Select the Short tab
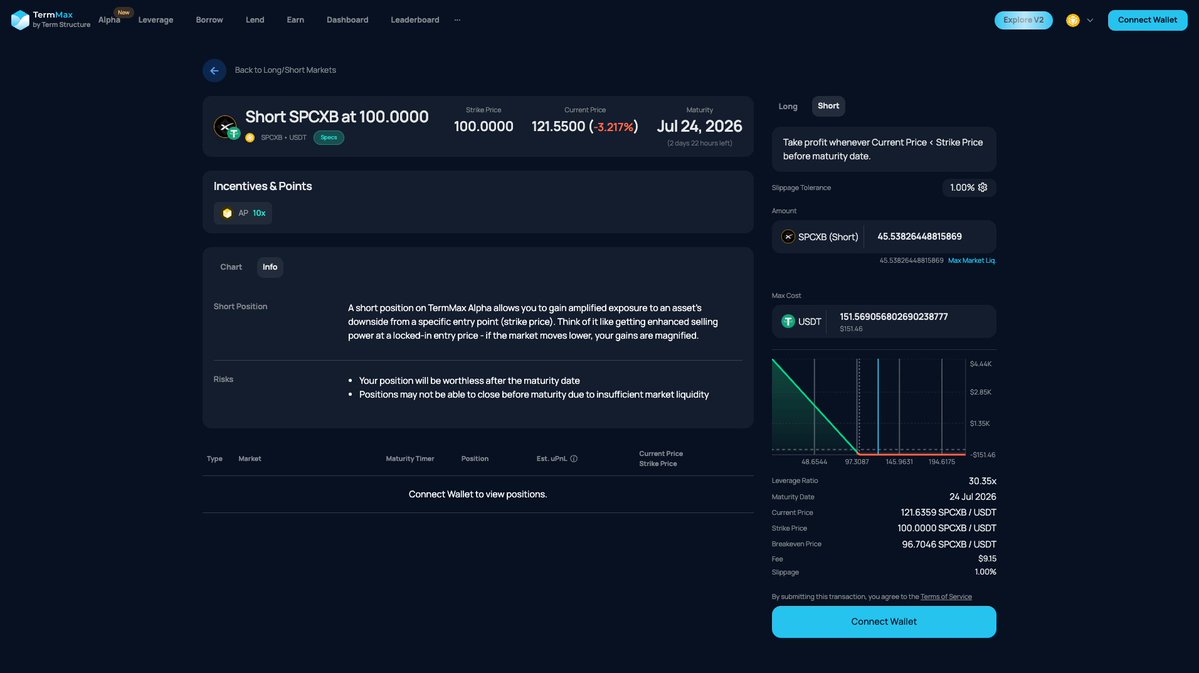This screenshot has height=673, width=1199. [x=828, y=106]
